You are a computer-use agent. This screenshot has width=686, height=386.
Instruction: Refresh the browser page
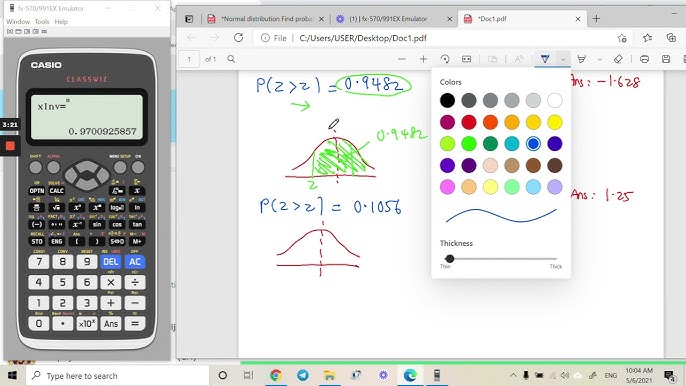(x=238, y=38)
